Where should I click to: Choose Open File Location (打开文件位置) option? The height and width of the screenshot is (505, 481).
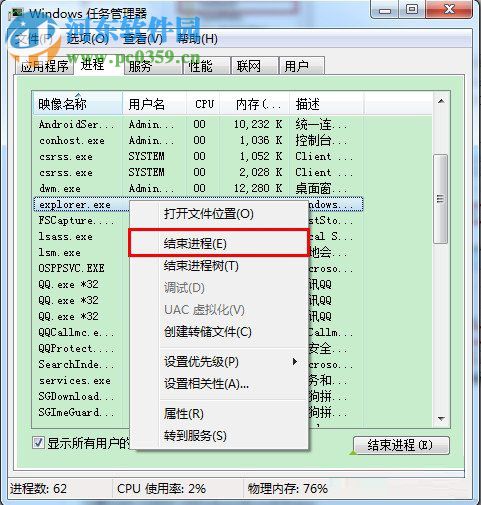[x=218, y=214]
